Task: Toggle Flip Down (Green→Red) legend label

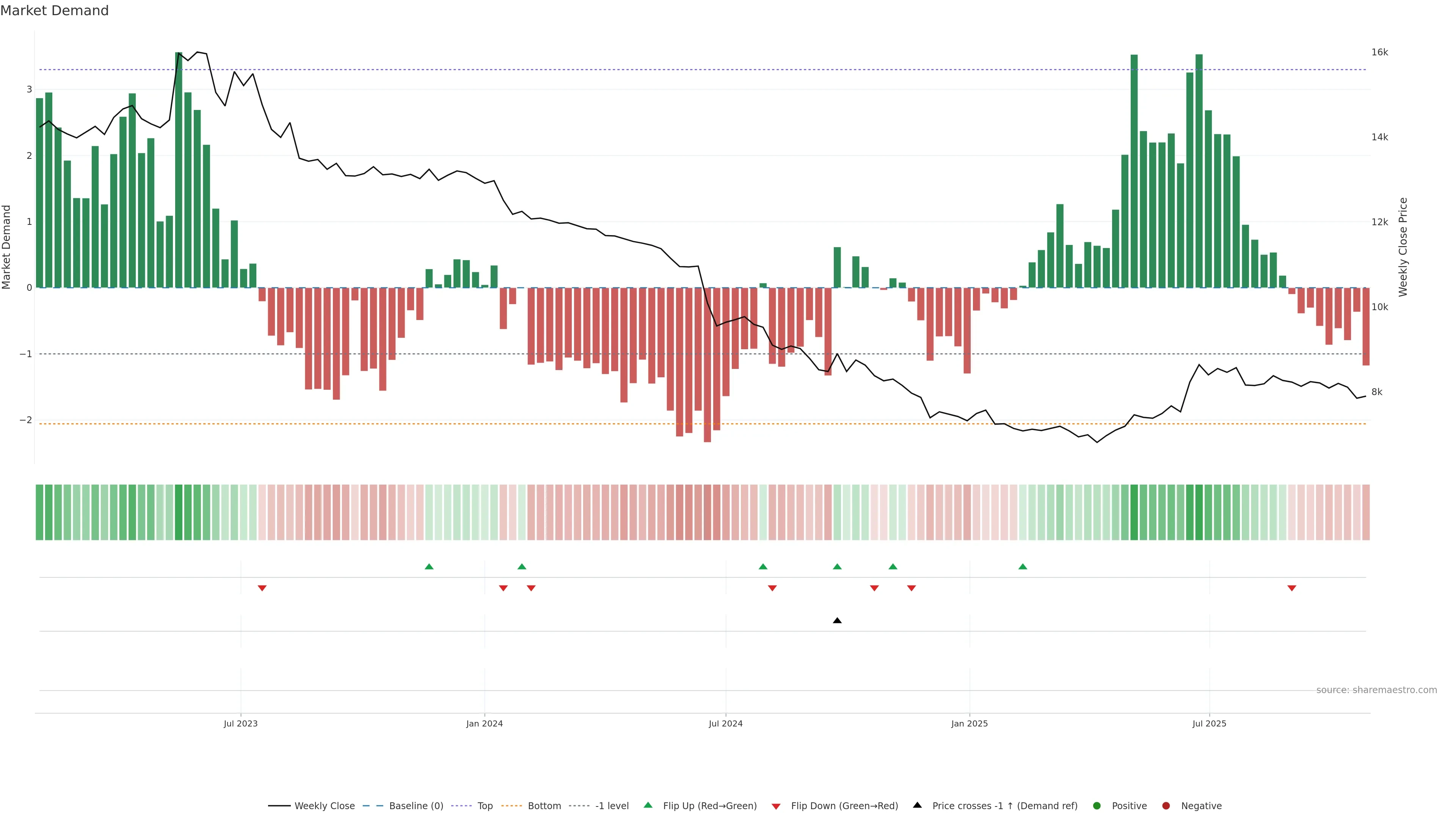Action: [x=844, y=806]
